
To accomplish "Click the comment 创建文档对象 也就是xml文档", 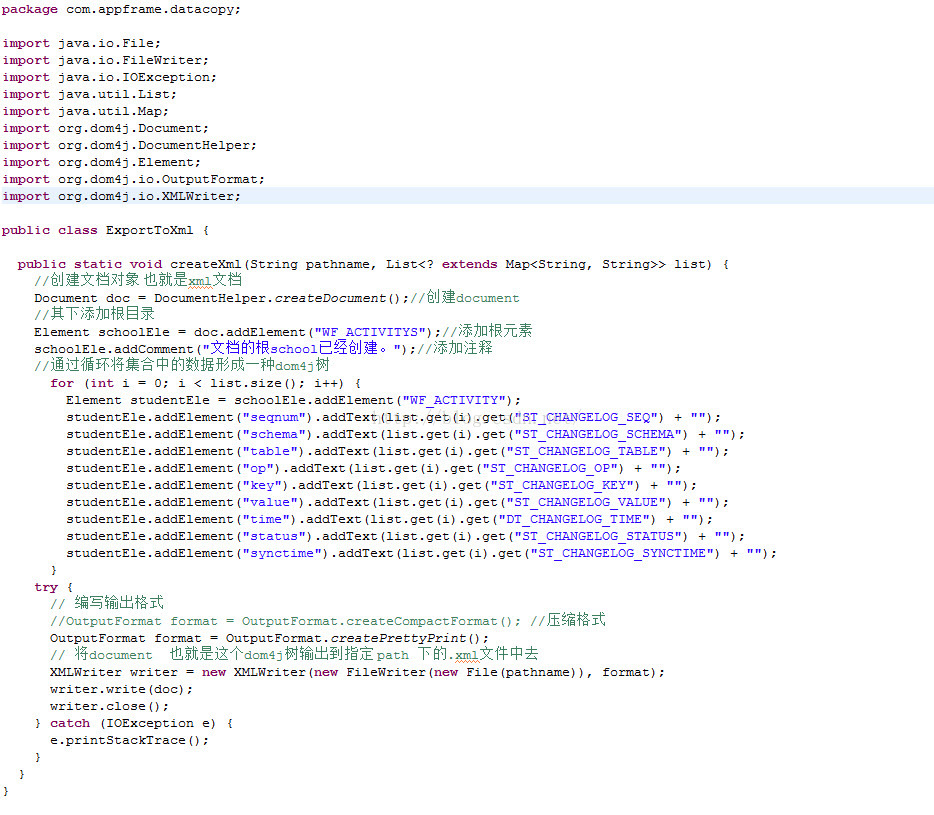I will [138, 280].
